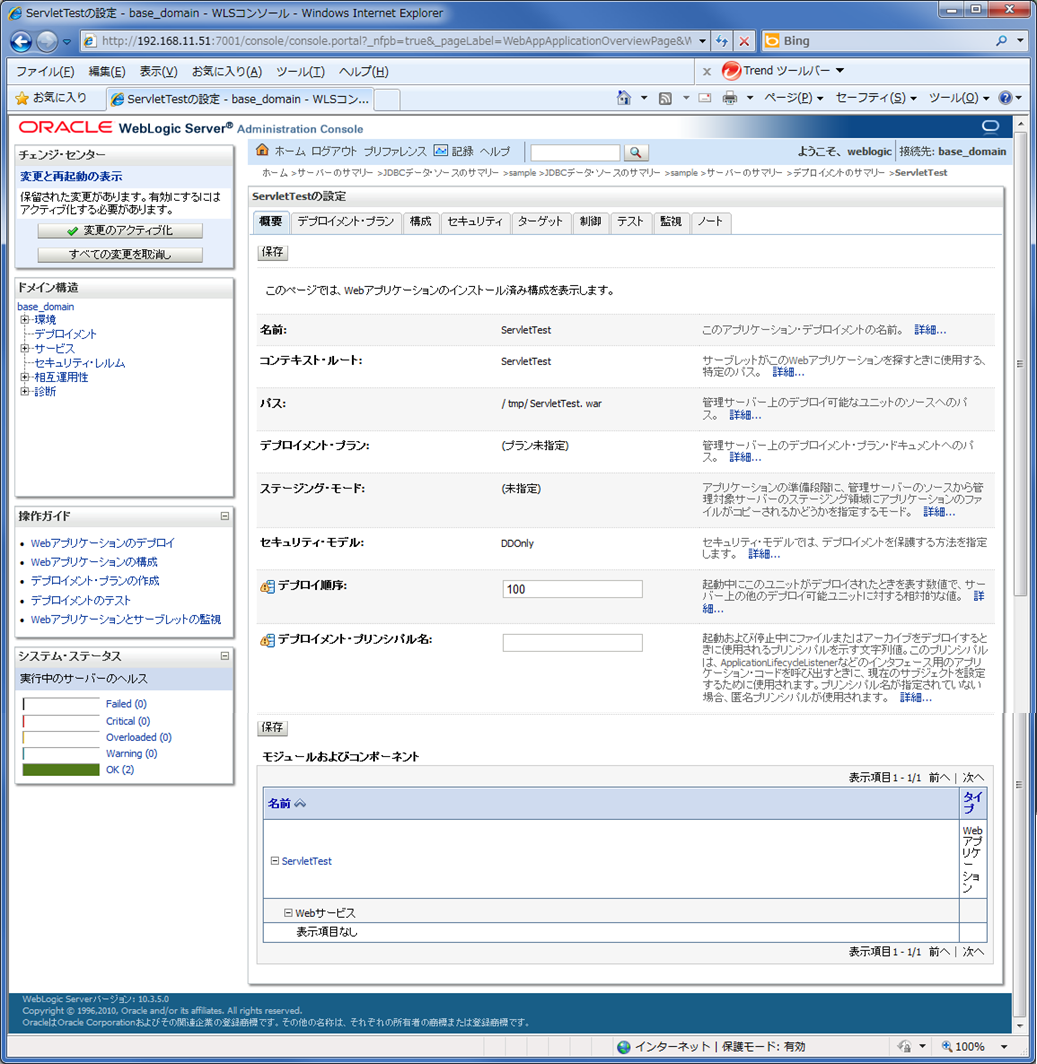Click the browser vertical scrollbar
1037x1064 pixels.
coord(1019,364)
